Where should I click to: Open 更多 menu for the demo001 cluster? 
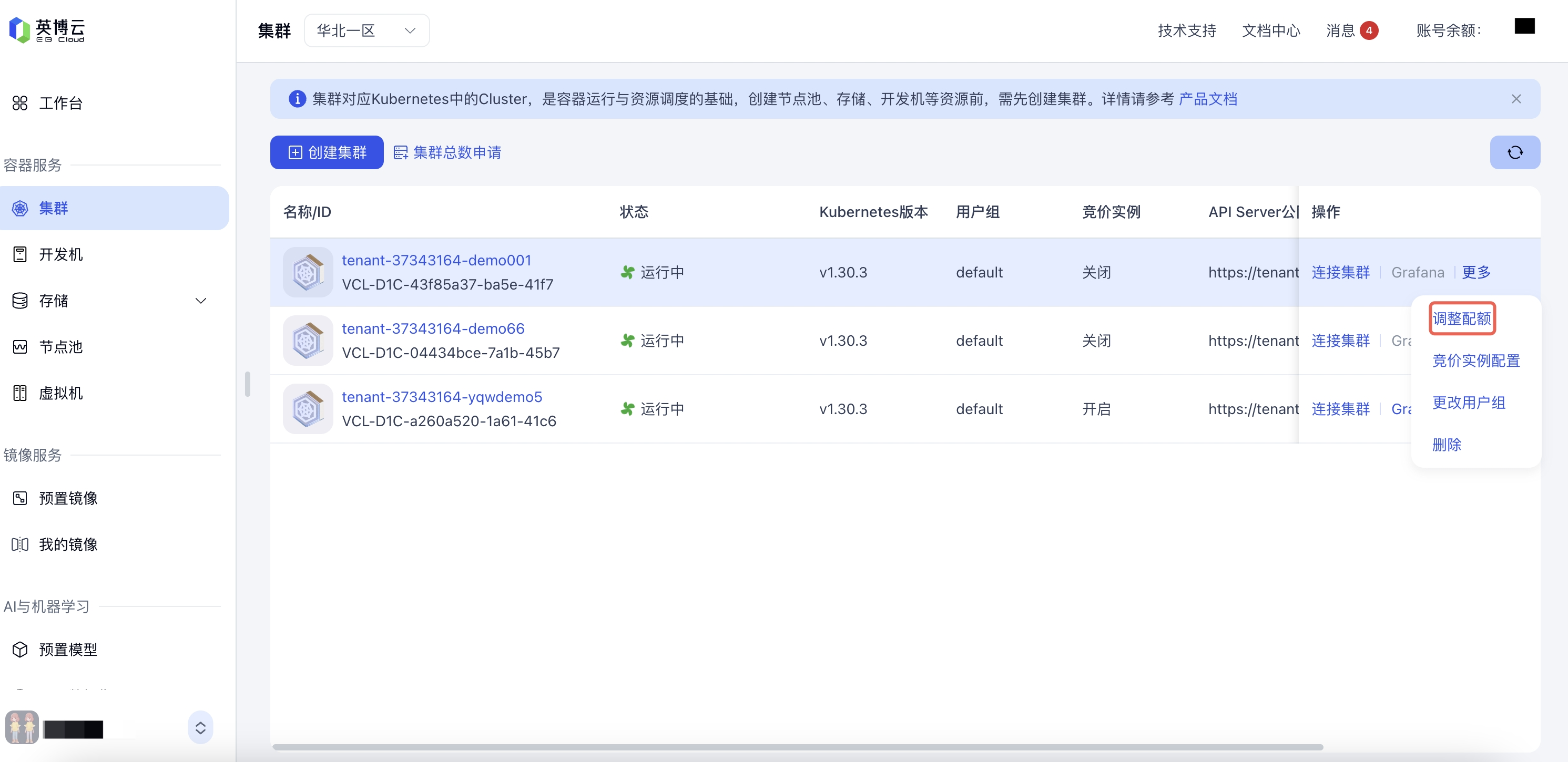1476,272
